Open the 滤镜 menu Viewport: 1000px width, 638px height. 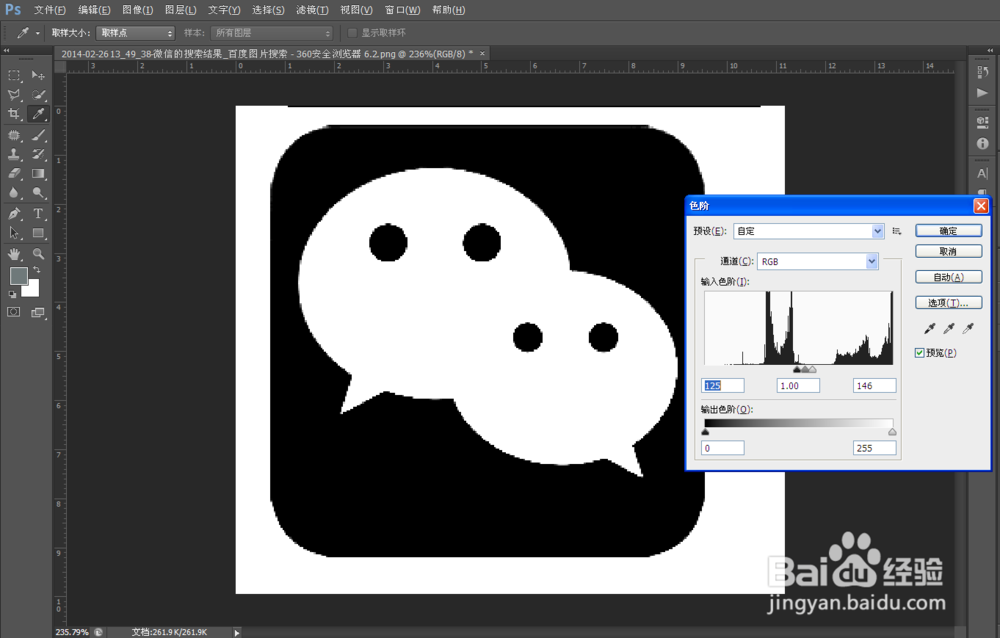click(x=312, y=10)
